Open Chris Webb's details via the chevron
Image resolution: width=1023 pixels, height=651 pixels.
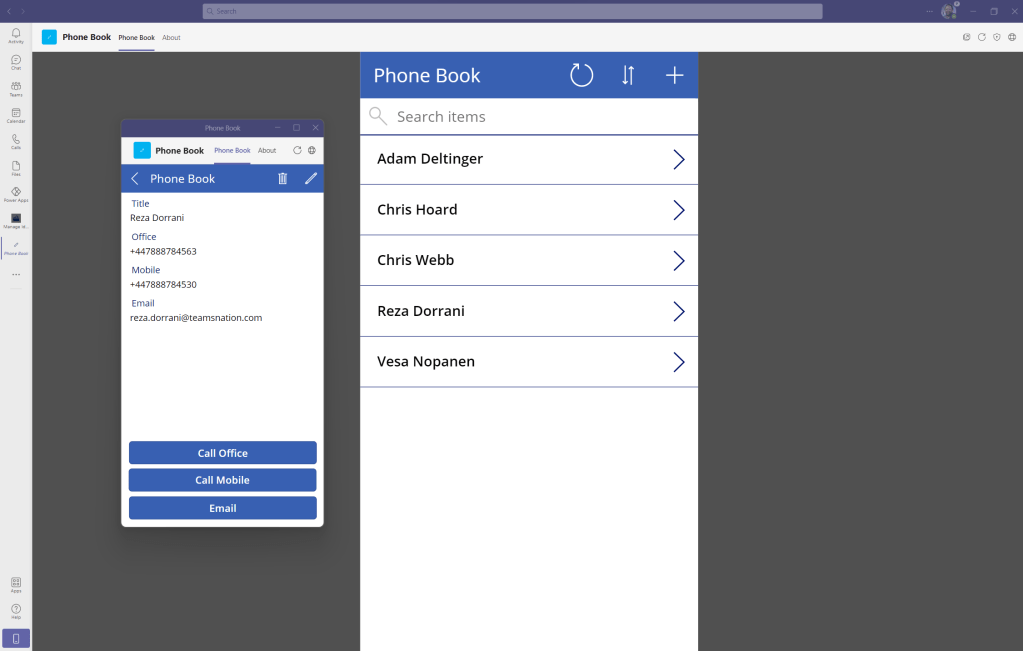click(x=679, y=260)
